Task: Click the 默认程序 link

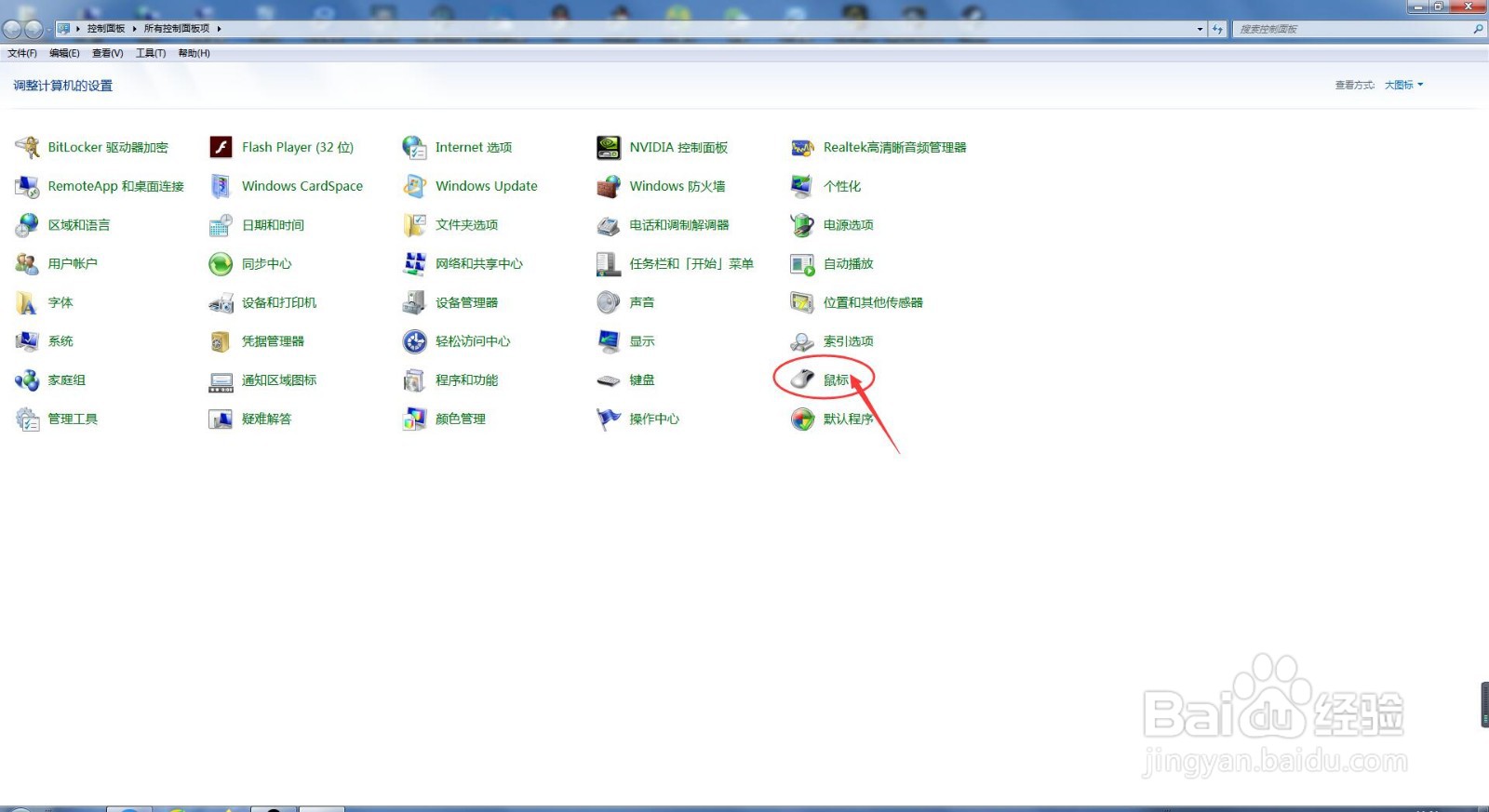Action: (848, 419)
